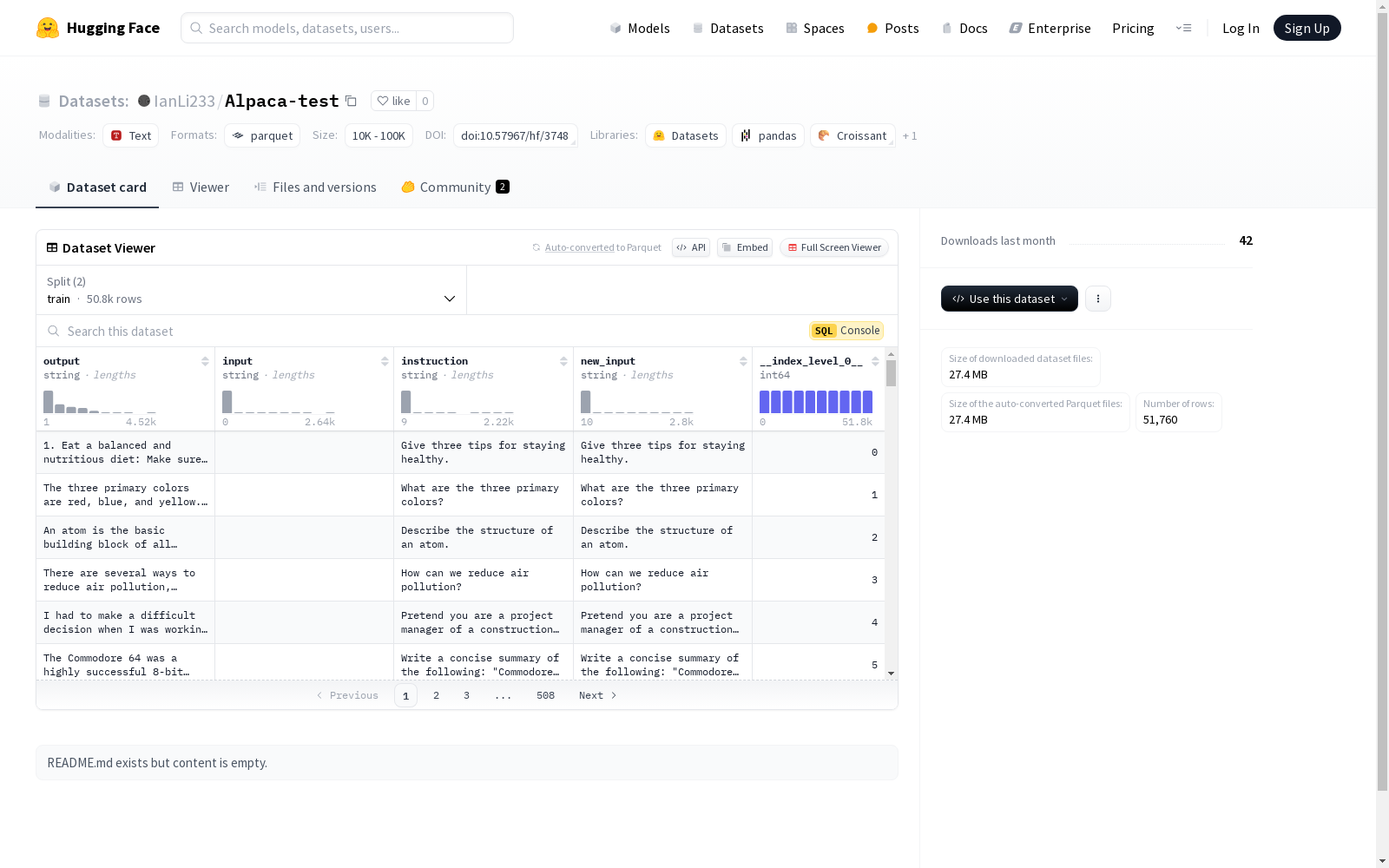Viewport: 1389px width, 868px height.
Task: Like the Alpaca-test dataset
Action: point(393,101)
